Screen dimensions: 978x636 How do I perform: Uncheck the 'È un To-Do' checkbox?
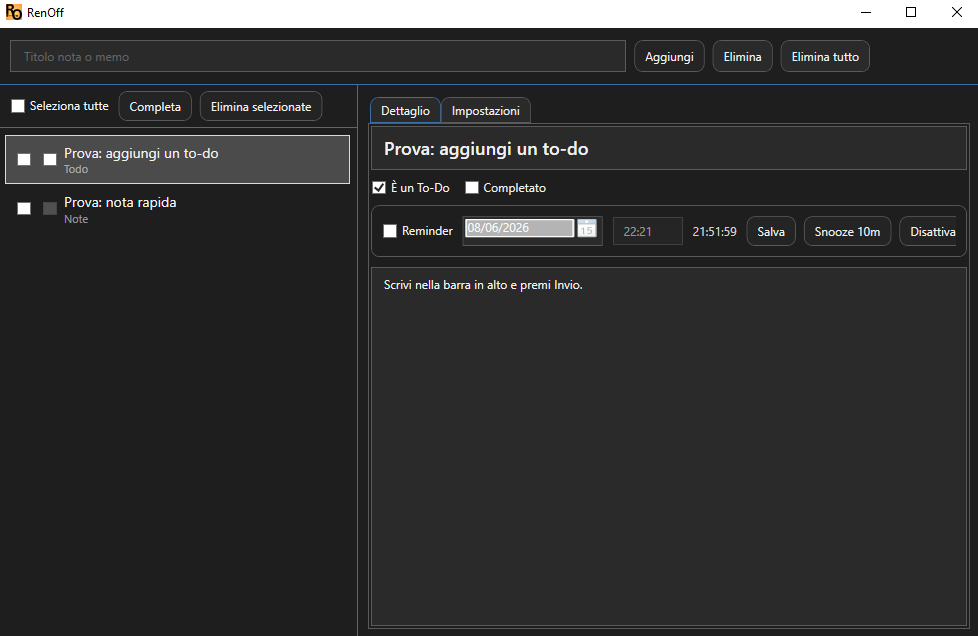tap(379, 188)
